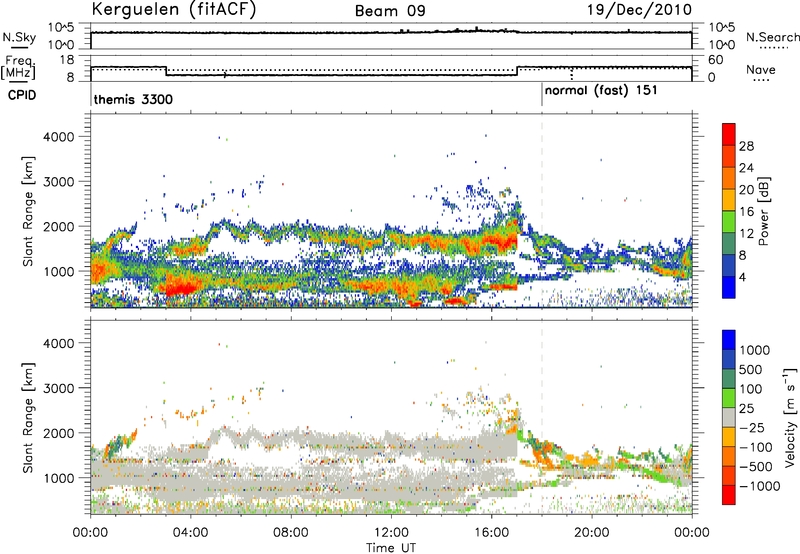Click the '60' Nave axis label
The image size is (800, 554).
tap(715, 60)
